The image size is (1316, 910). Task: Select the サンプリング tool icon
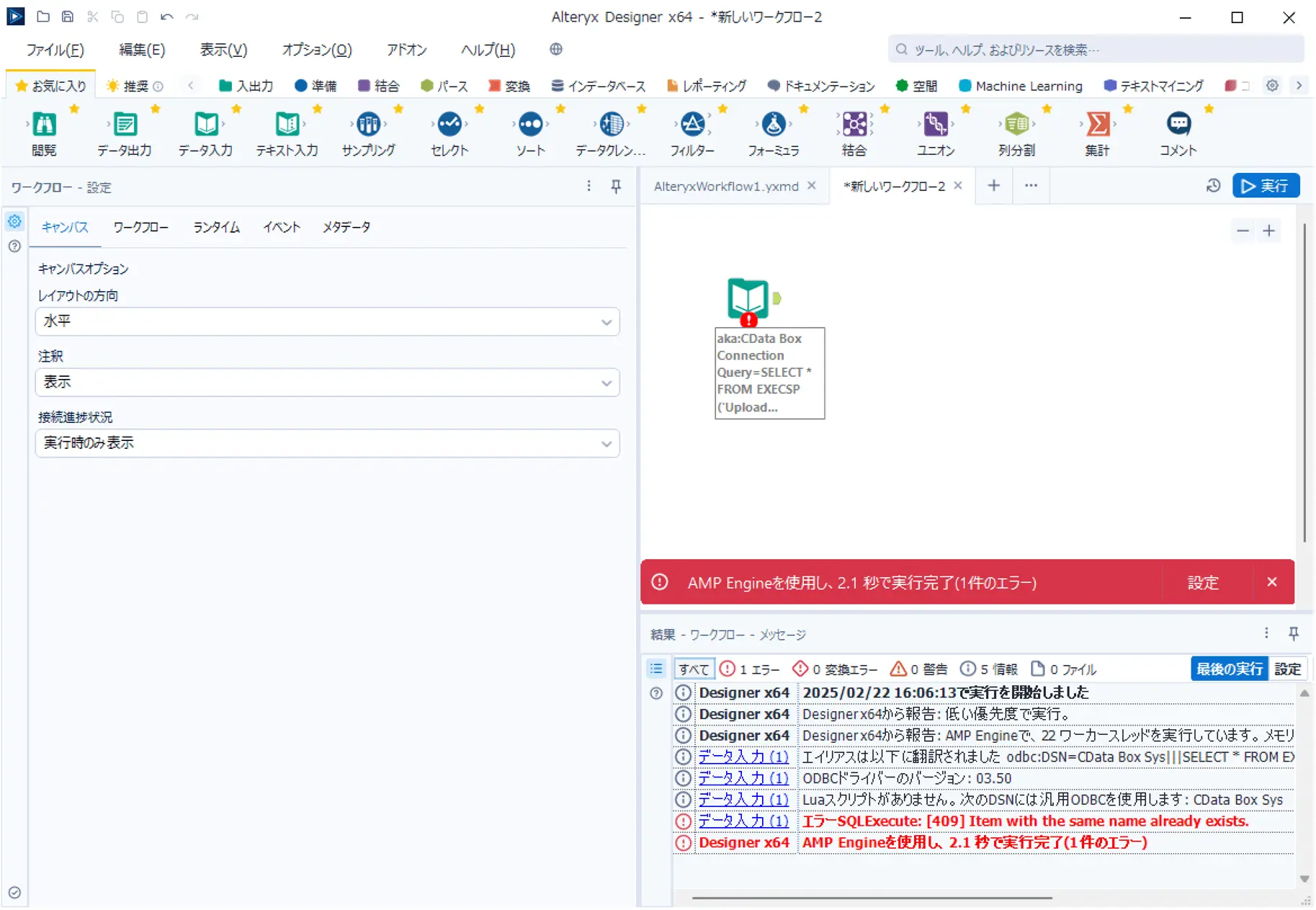[x=368, y=125]
